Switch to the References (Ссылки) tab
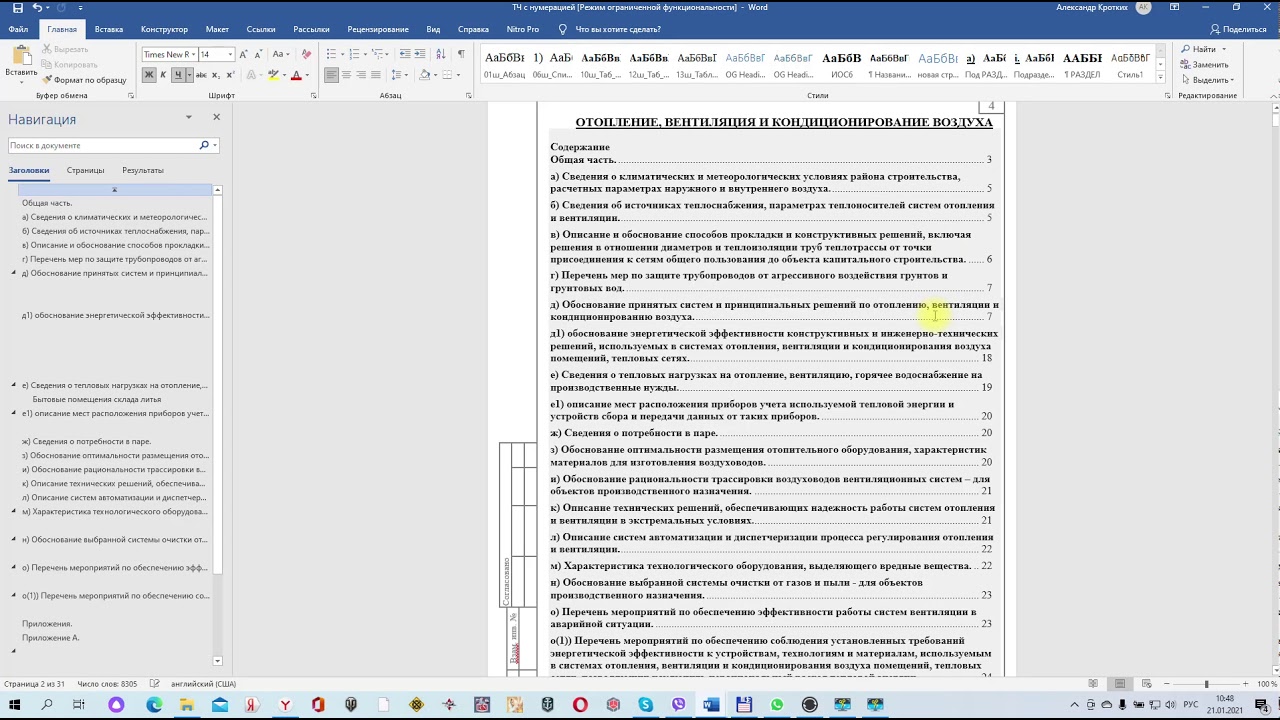Viewport: 1280px width, 720px height. tap(261, 29)
